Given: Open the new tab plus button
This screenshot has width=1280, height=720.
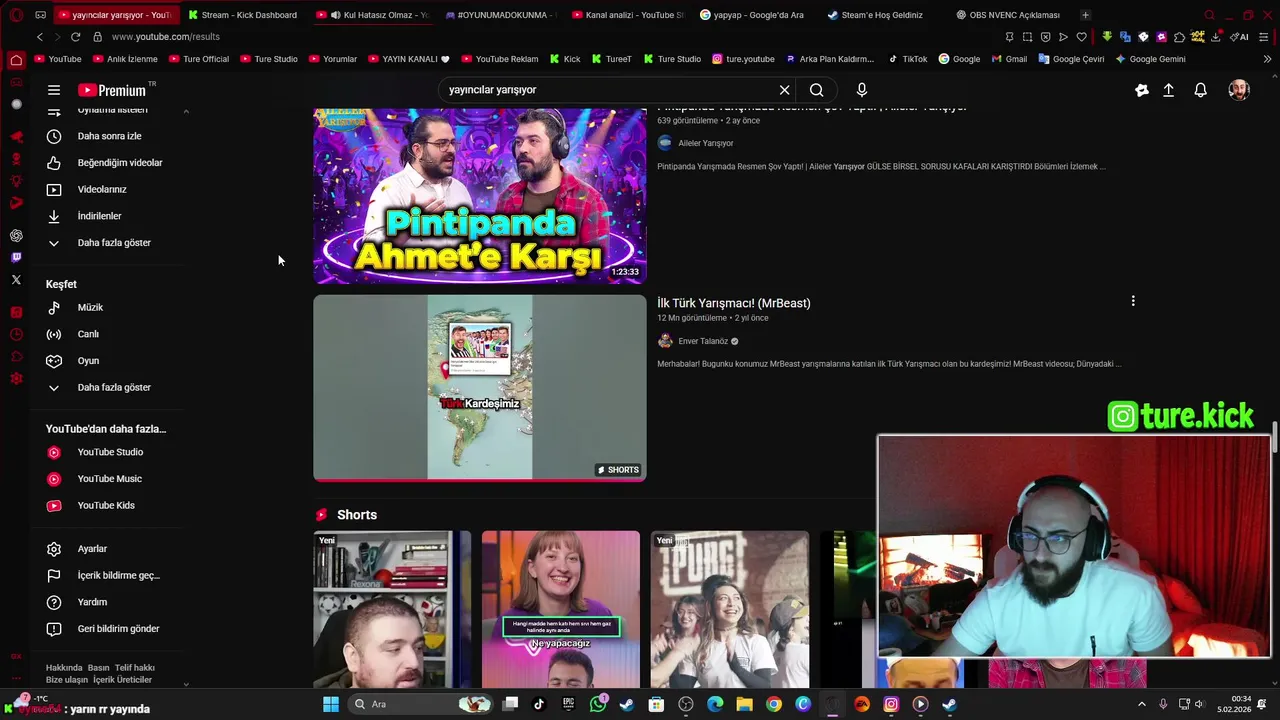Looking at the screenshot, I should point(1085,15).
